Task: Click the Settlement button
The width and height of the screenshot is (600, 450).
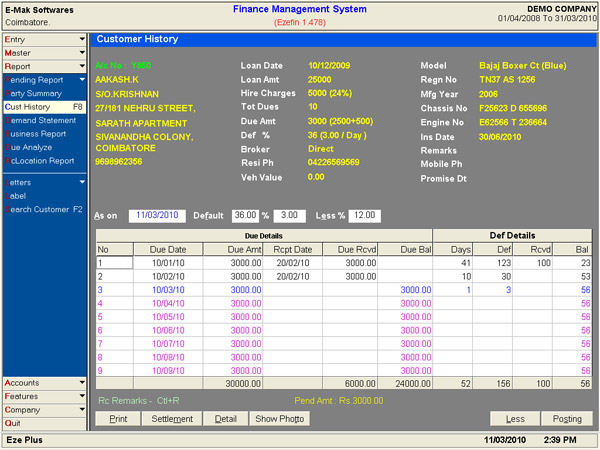Action: (172, 419)
